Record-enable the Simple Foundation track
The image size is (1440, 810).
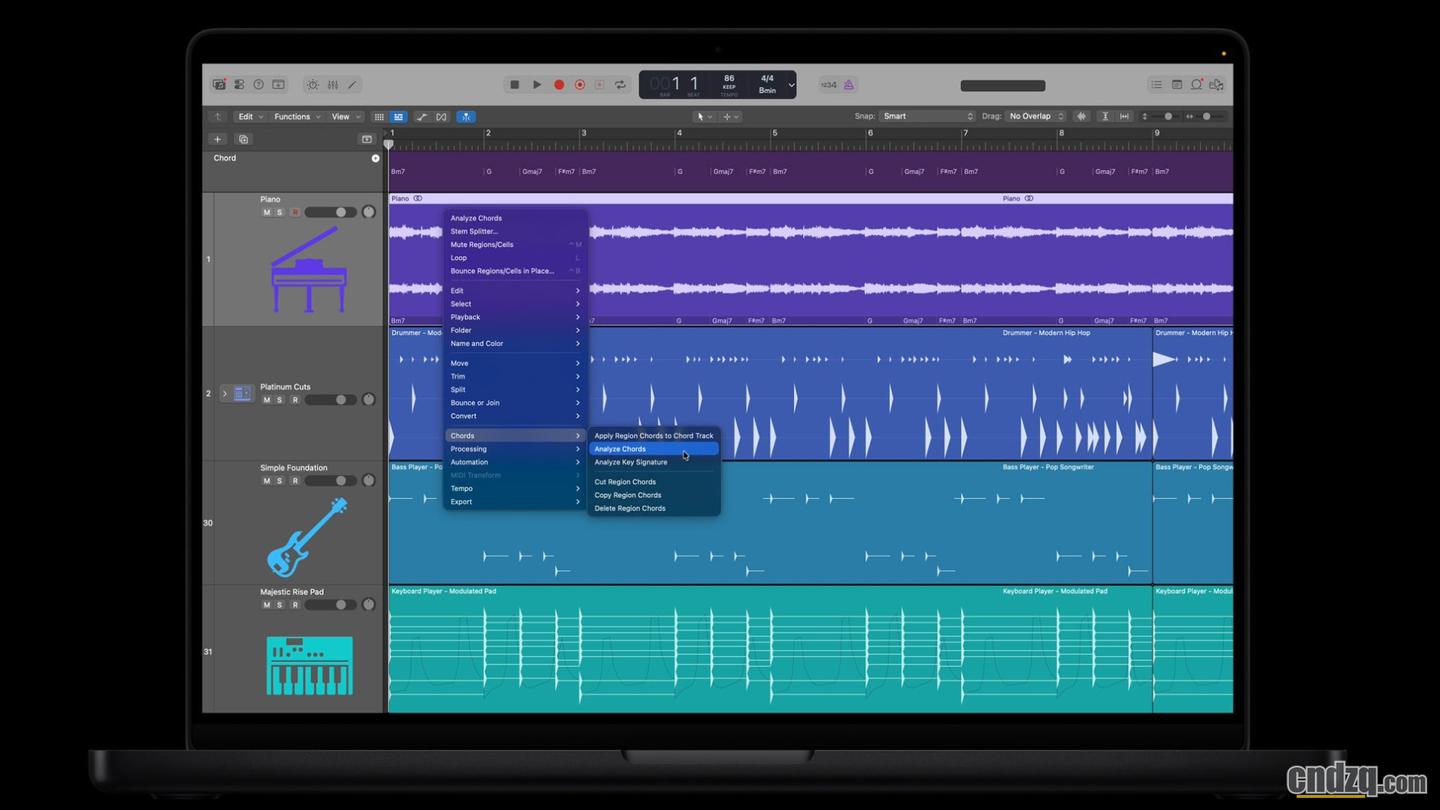(x=294, y=481)
